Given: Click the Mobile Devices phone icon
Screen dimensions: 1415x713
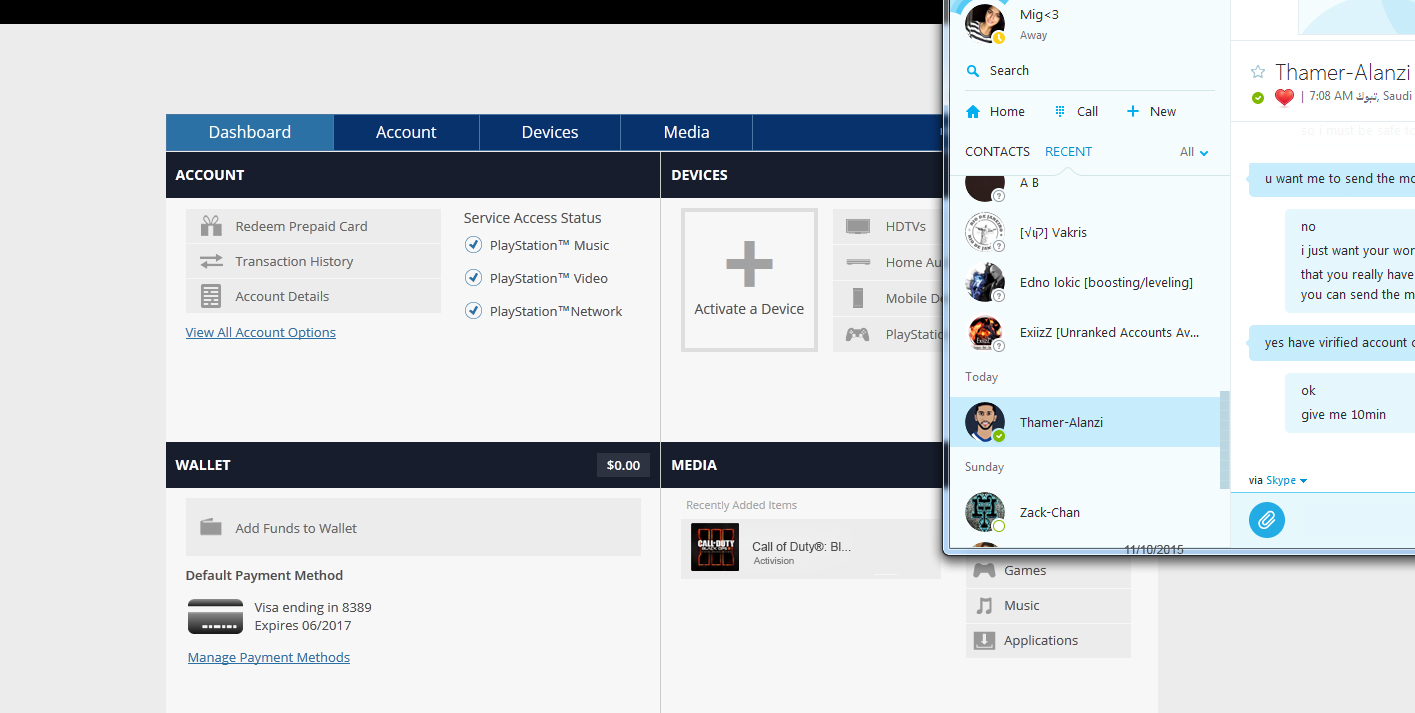Looking at the screenshot, I should 858,297.
